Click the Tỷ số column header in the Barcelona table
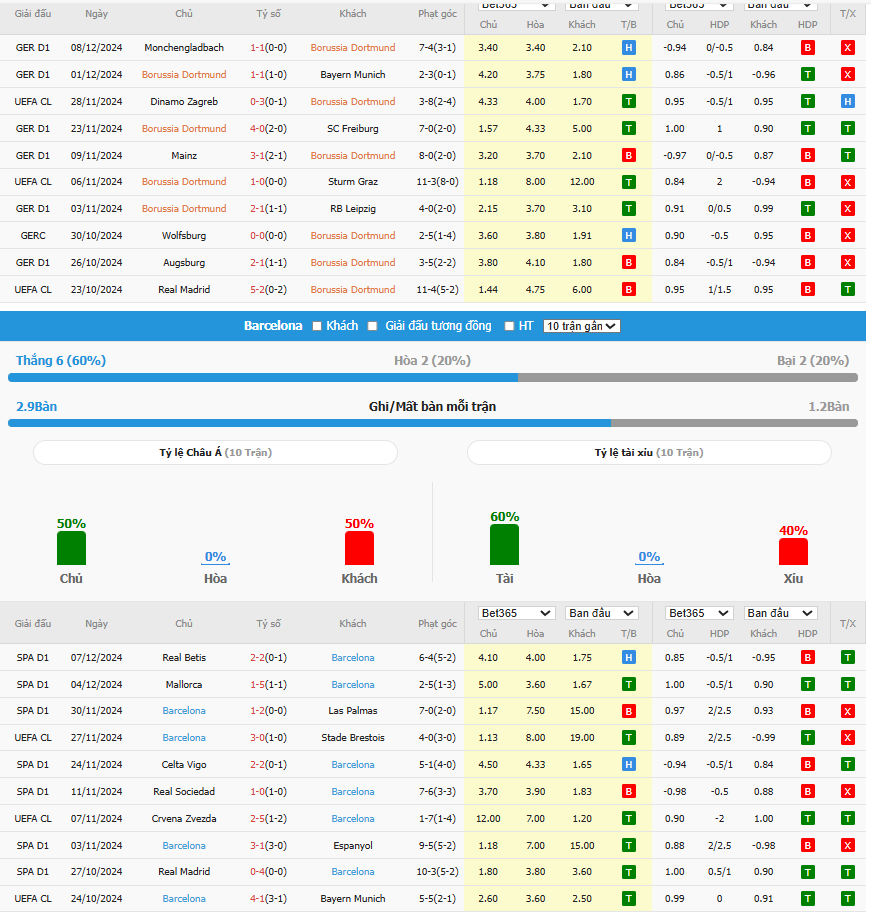The height and width of the screenshot is (915, 871). tap(268, 624)
